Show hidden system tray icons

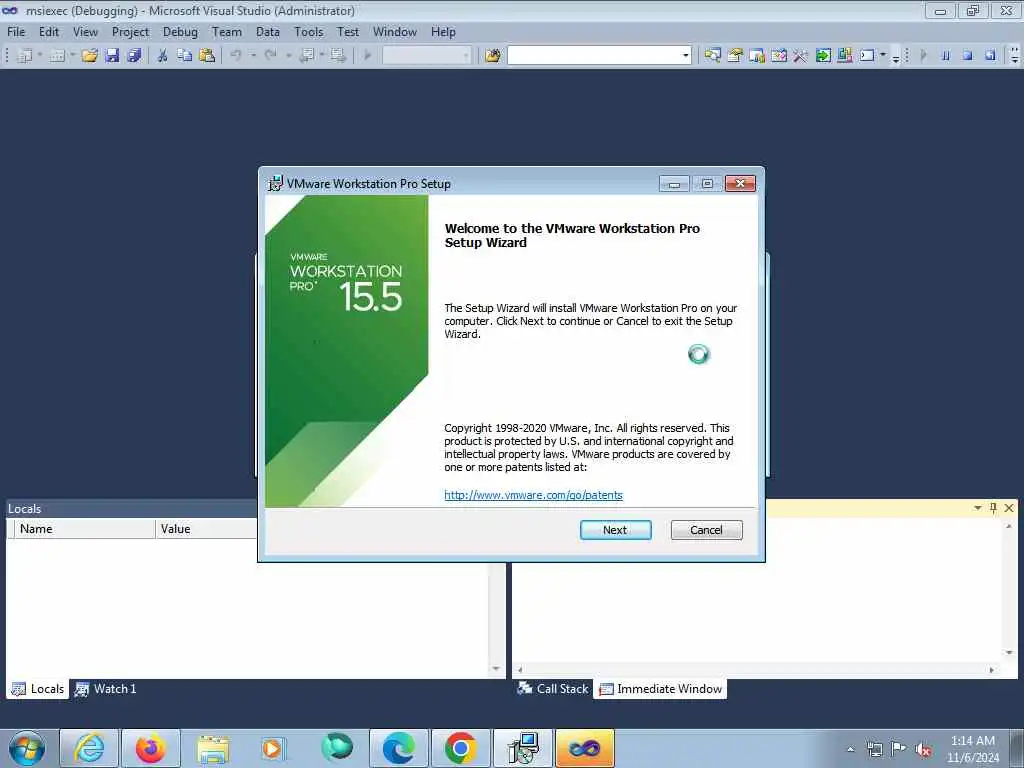click(850, 749)
